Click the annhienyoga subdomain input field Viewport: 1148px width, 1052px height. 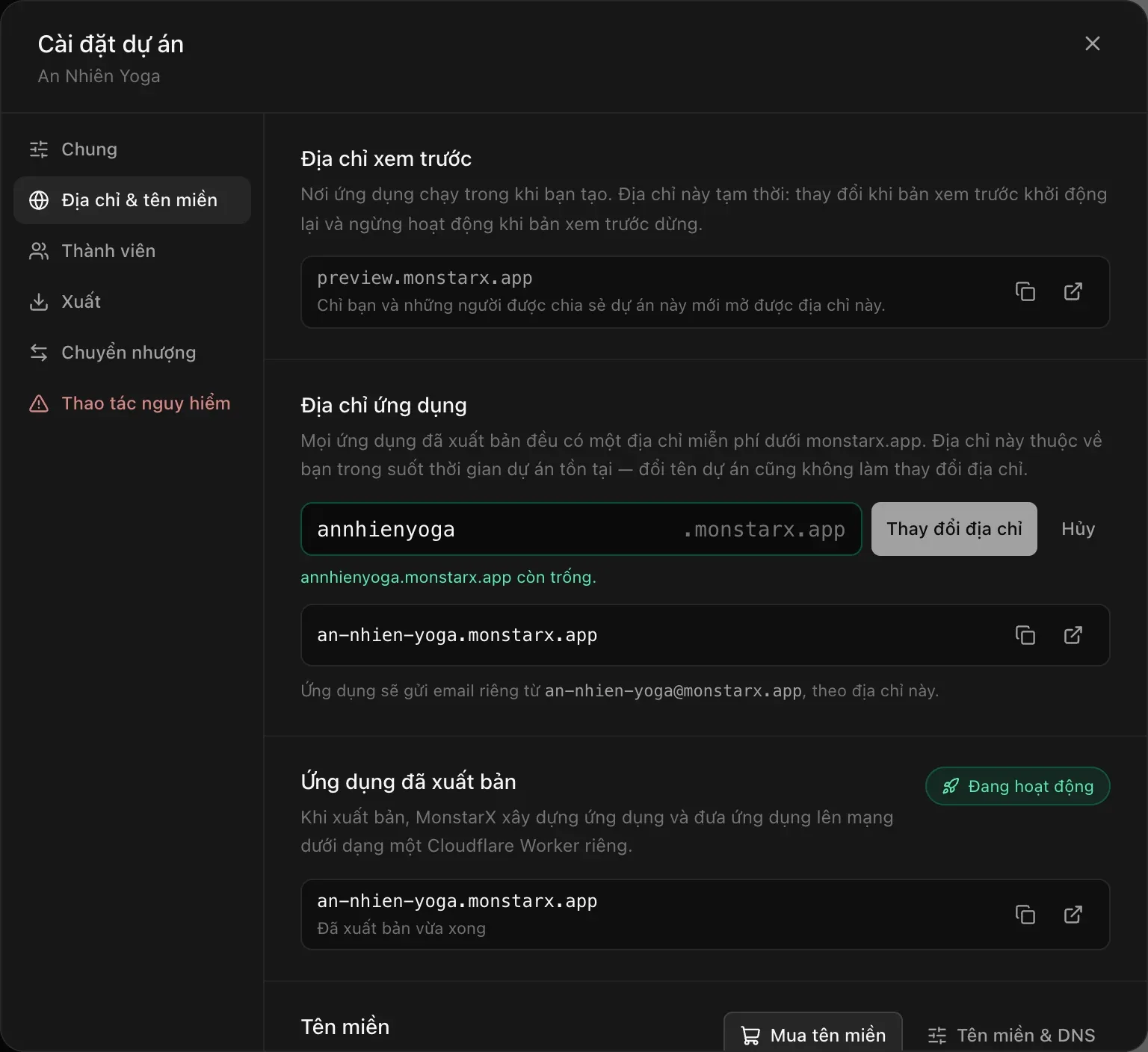(581, 529)
